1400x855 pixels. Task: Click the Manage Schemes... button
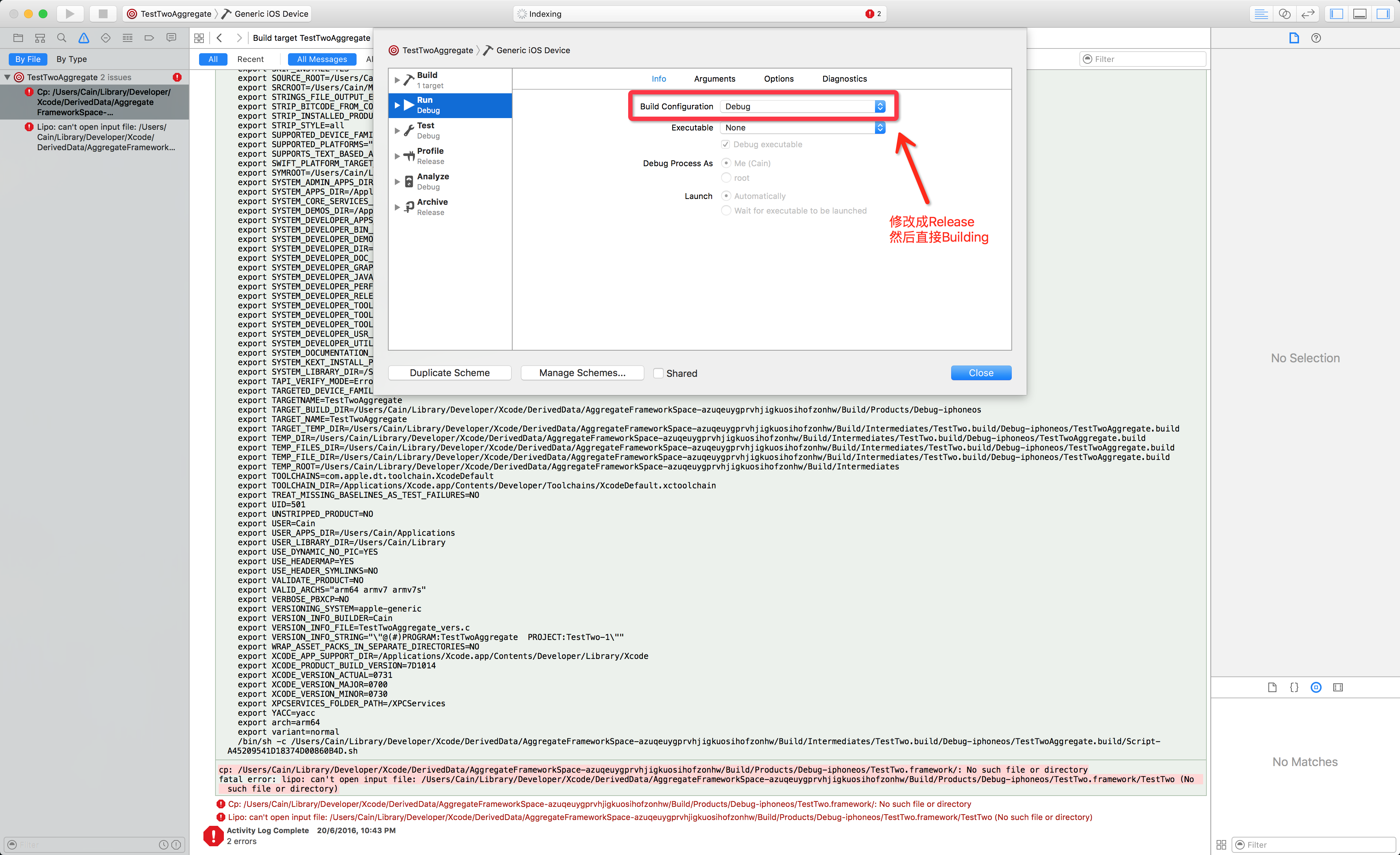tap(582, 373)
